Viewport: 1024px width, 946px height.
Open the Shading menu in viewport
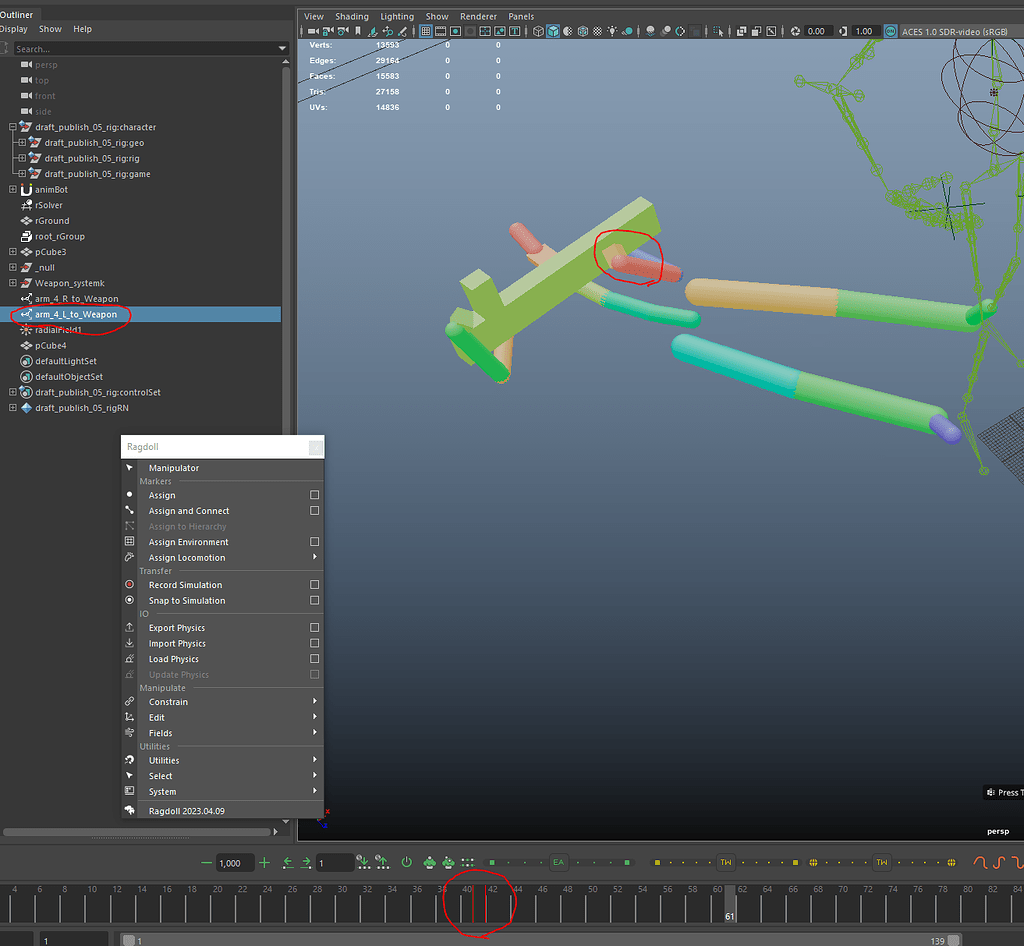coord(351,17)
